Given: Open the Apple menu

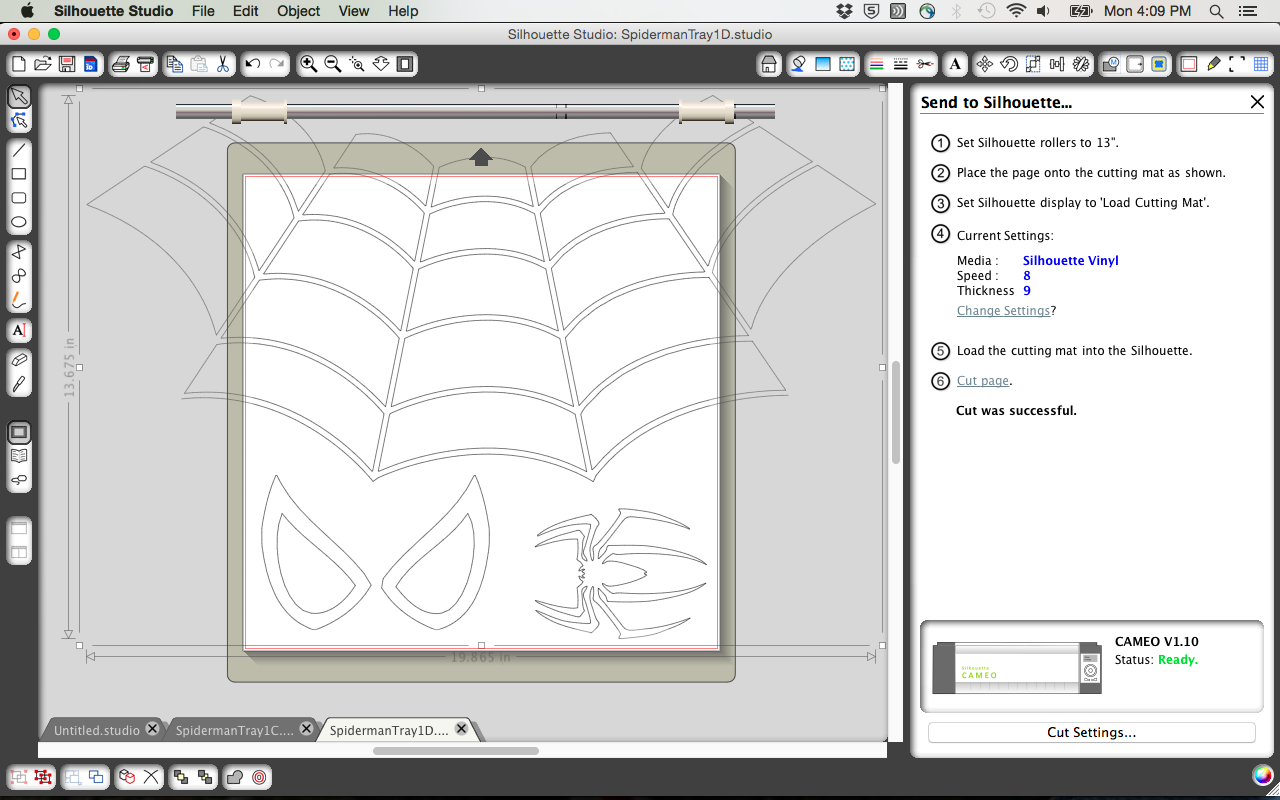Looking at the screenshot, I should point(27,11).
